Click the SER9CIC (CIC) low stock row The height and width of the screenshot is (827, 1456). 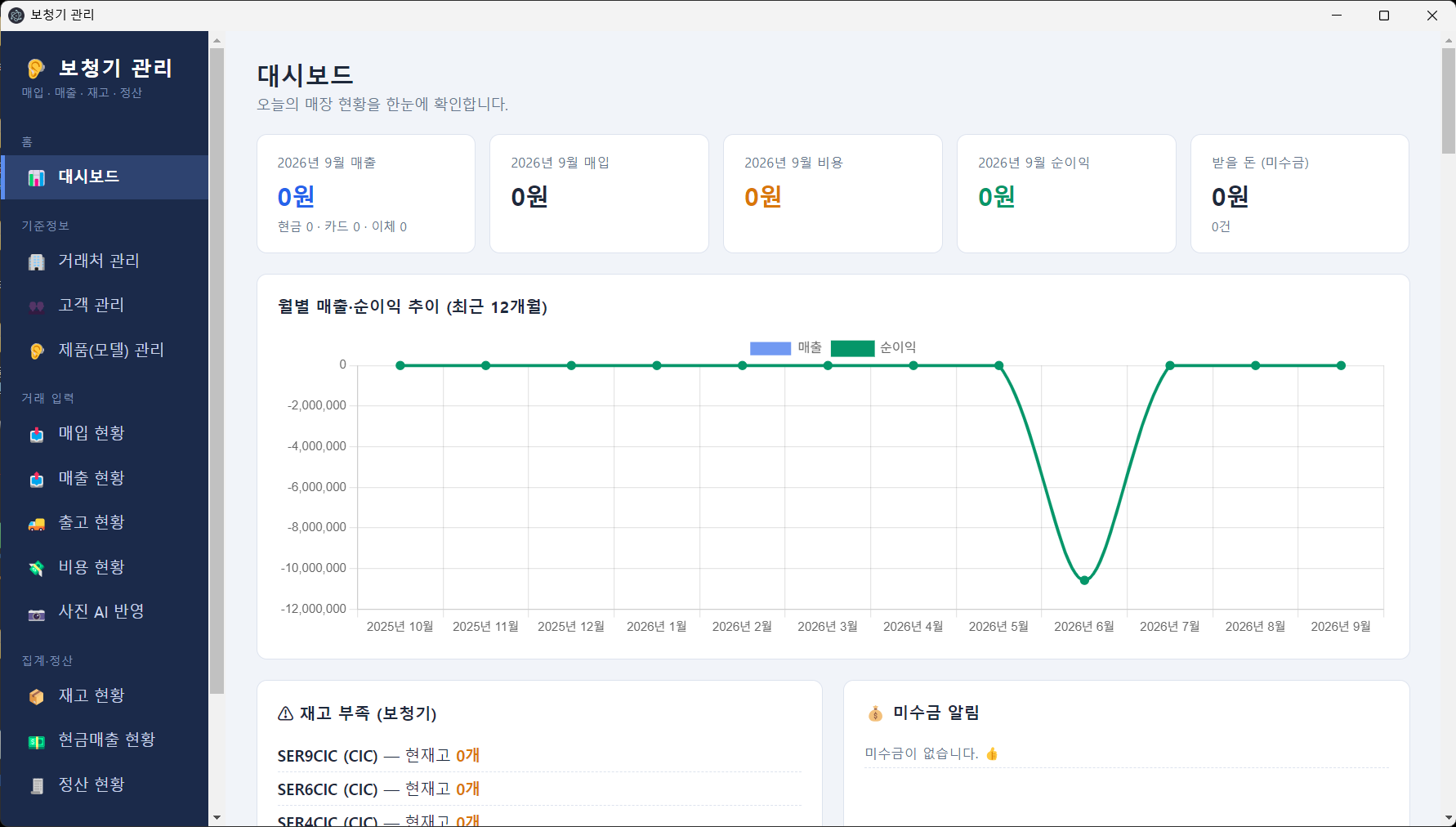coord(539,756)
